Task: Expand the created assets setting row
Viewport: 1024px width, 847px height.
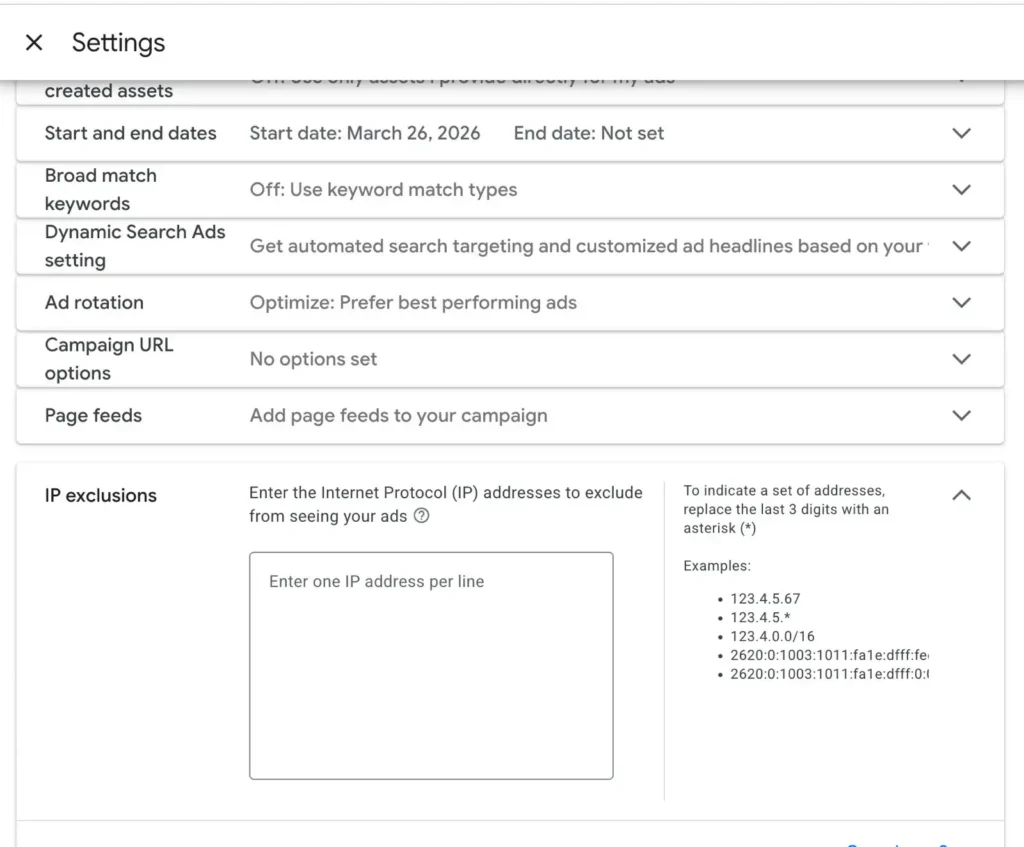Action: pyautogui.click(x=961, y=78)
